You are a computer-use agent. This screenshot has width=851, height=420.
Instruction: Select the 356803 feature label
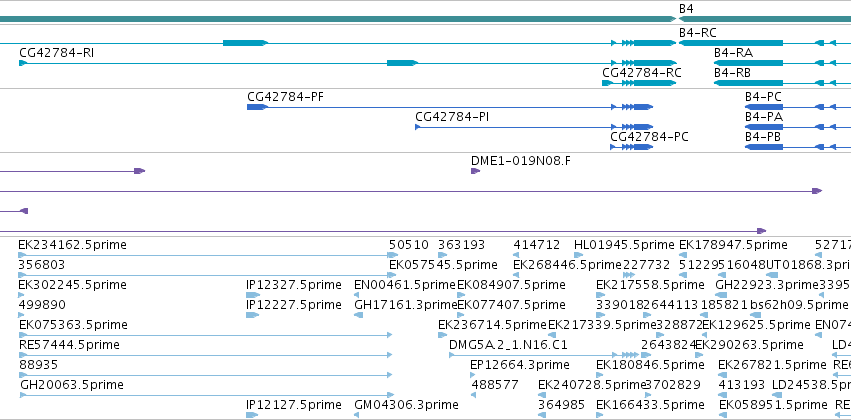(41, 265)
